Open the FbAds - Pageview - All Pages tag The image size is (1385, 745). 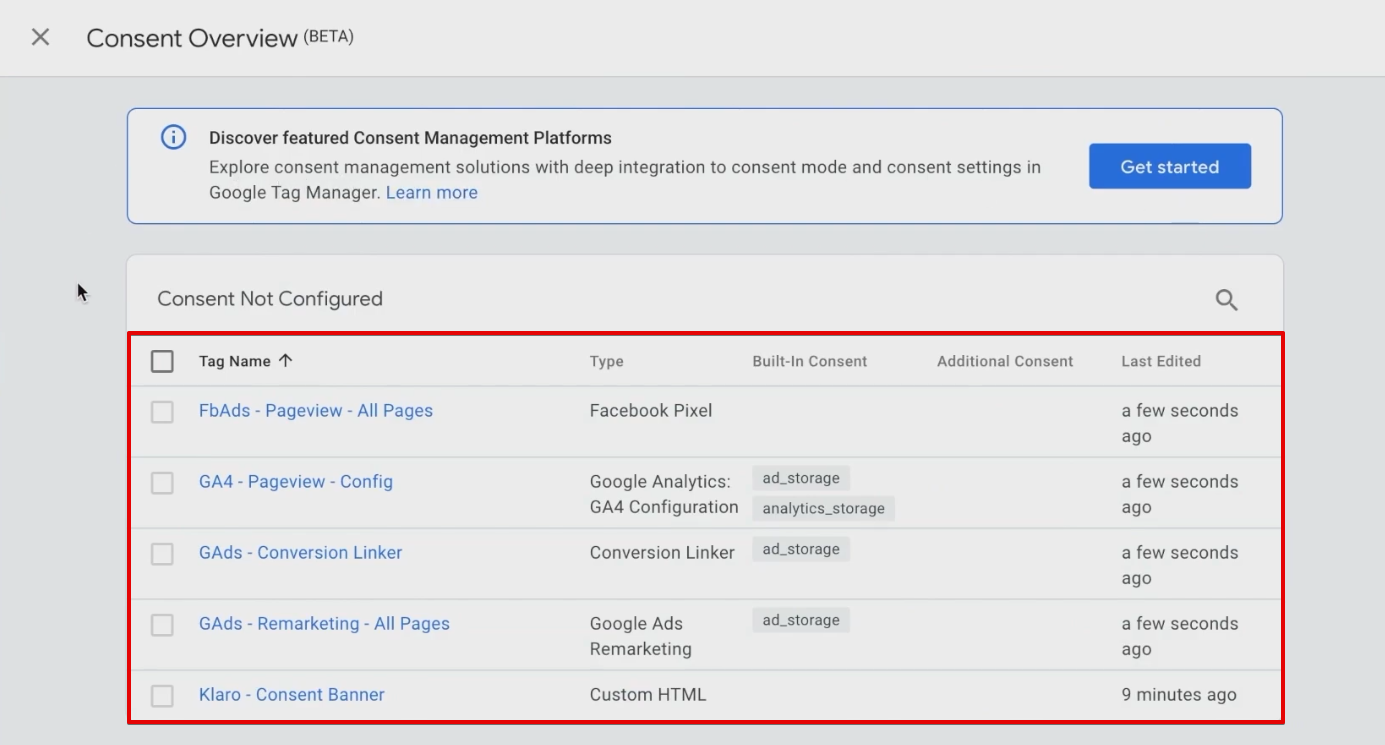(316, 411)
